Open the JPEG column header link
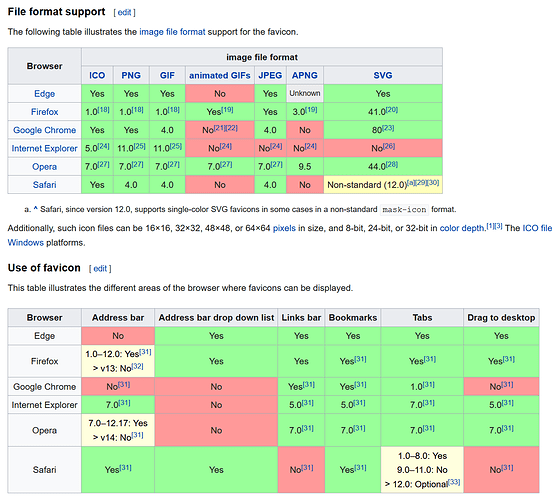Screen dimensions: 552x500 click(270, 75)
